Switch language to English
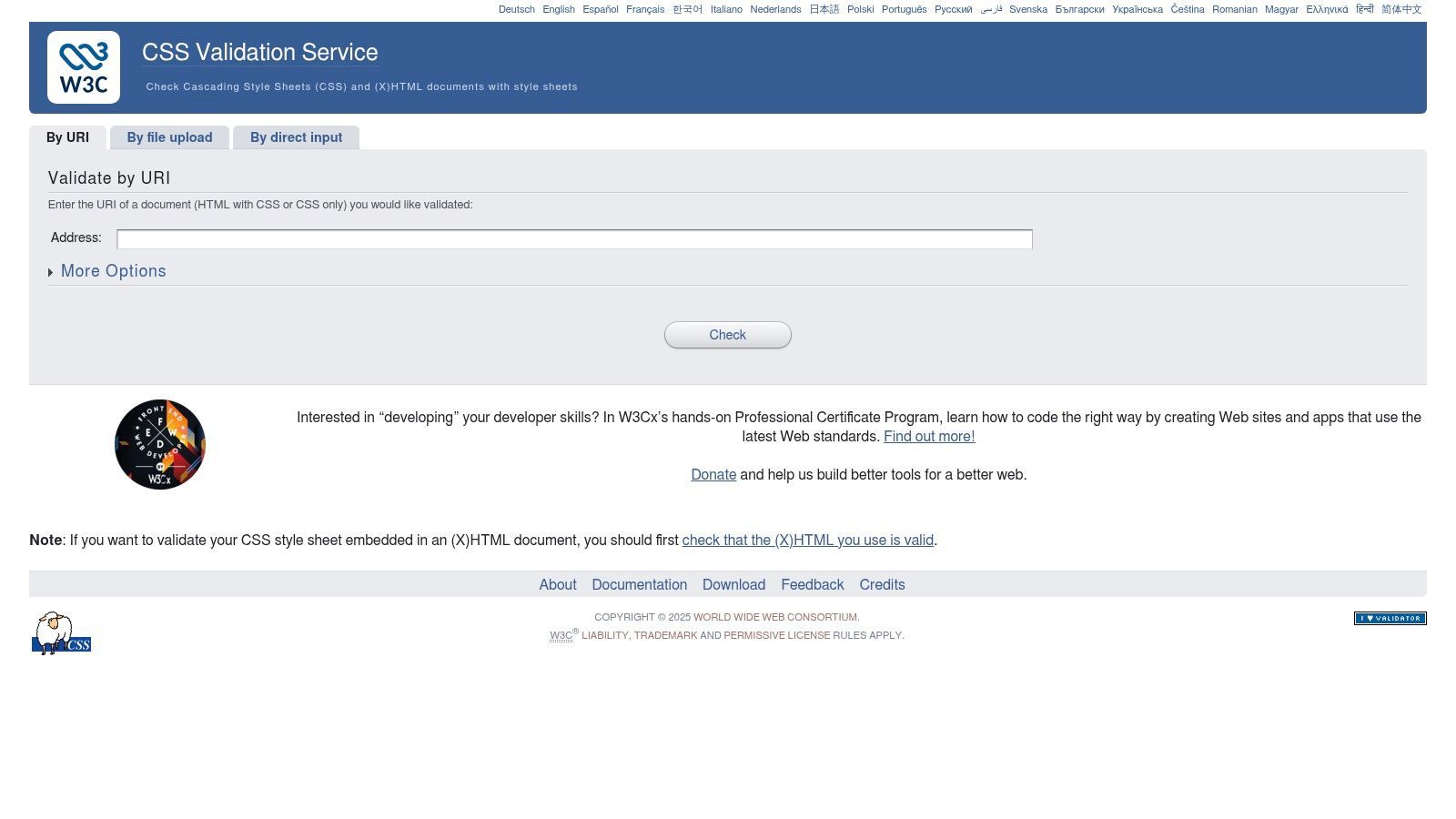 coord(559,9)
